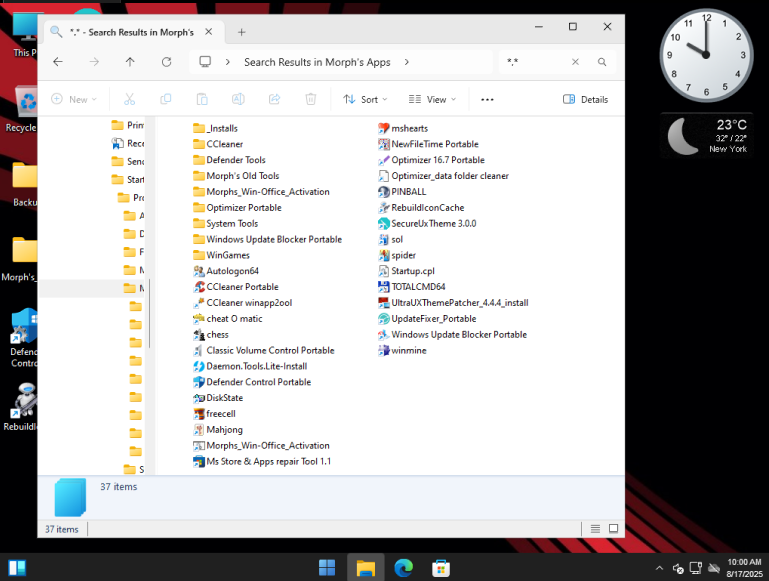Clear the search box text

pyautogui.click(x=575, y=62)
